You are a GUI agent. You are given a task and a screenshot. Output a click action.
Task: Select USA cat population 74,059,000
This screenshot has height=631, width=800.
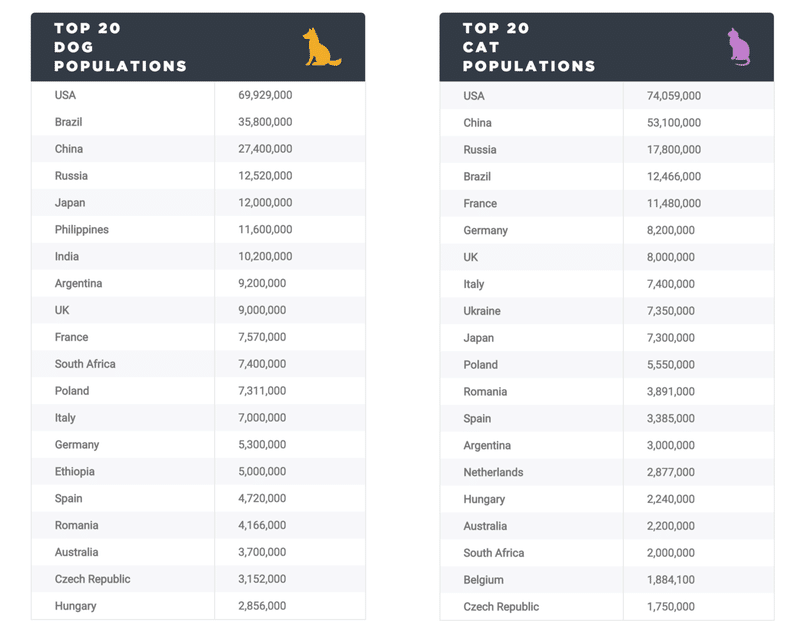click(674, 96)
